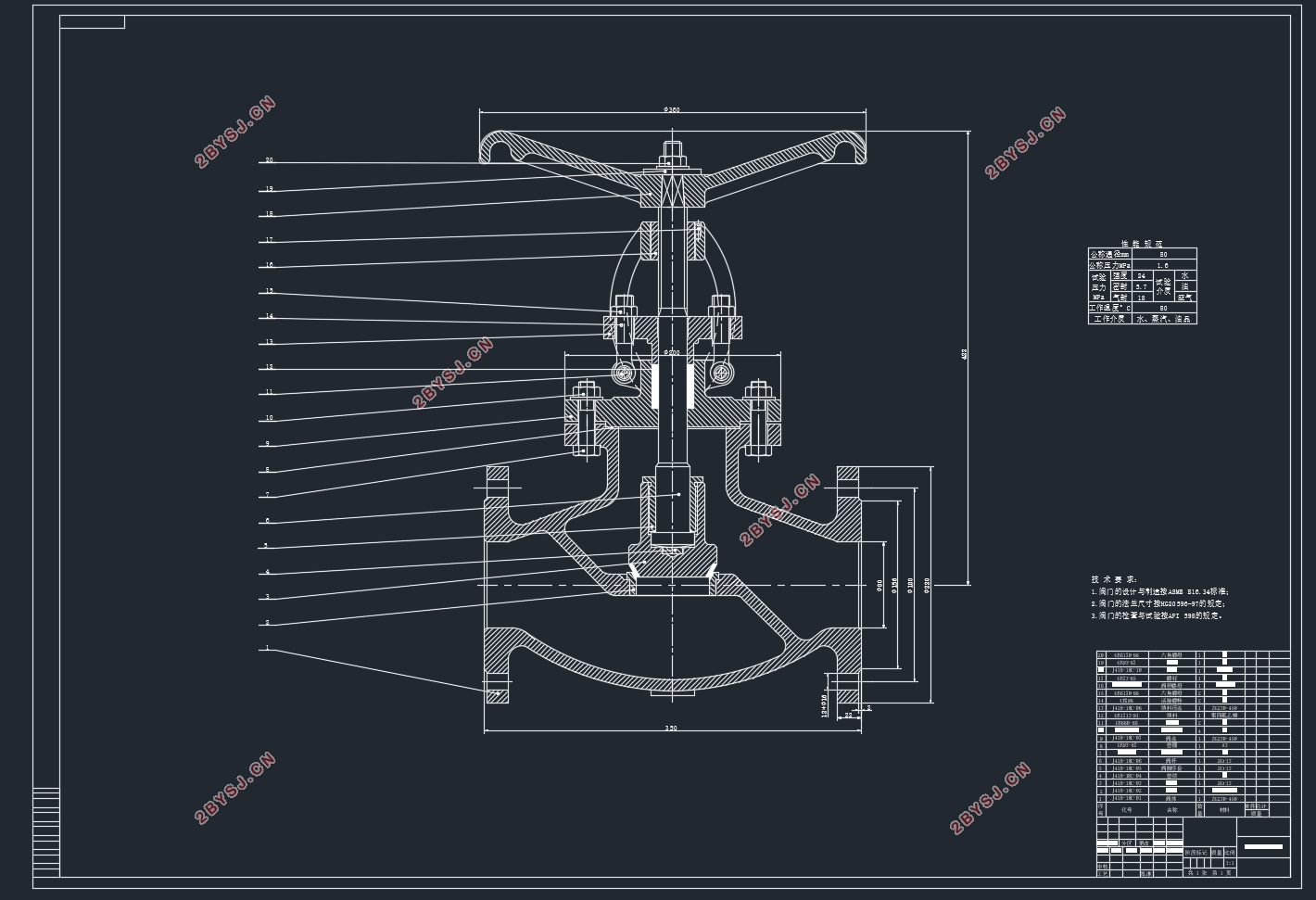The height and width of the screenshot is (900, 1316).
Task: Select part callout number 4
Action: pyautogui.click(x=267, y=572)
